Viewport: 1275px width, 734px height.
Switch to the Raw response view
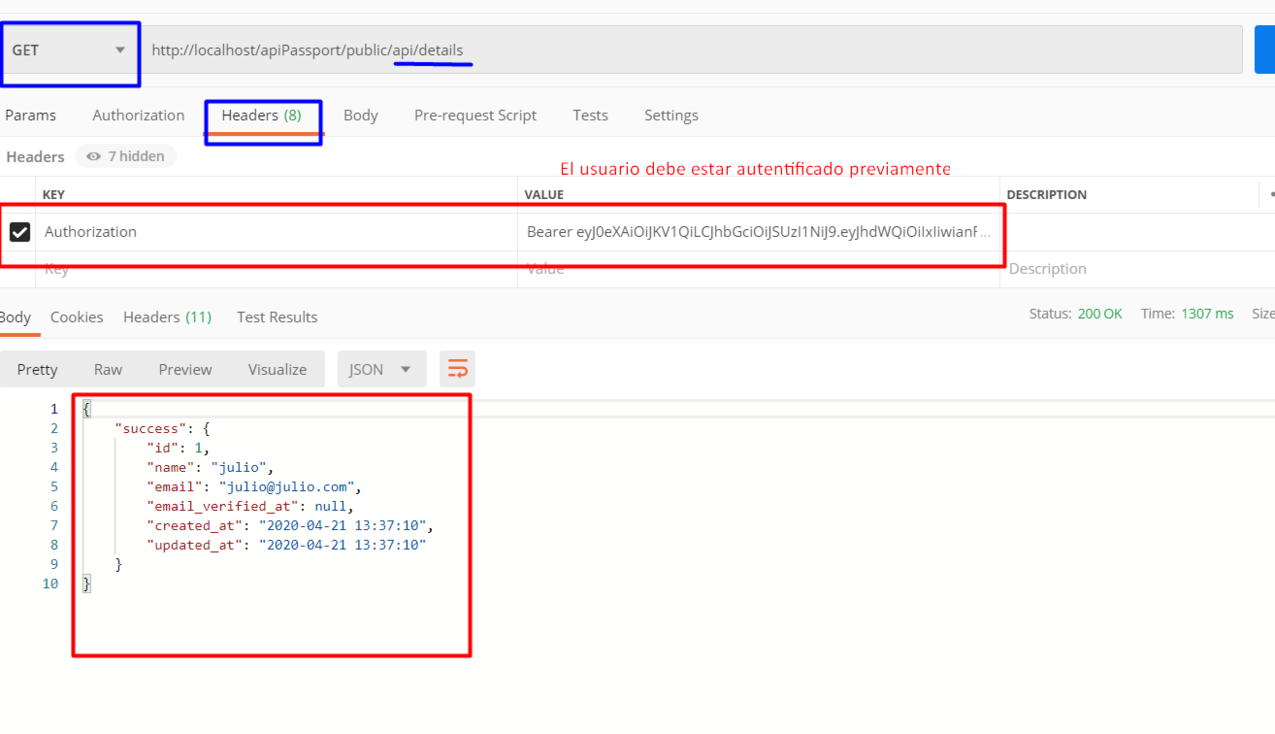[107, 369]
